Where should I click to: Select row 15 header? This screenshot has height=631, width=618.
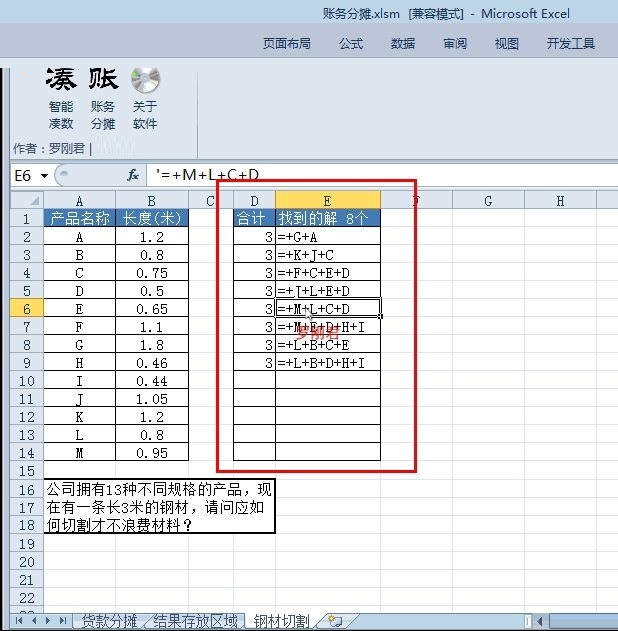click(27, 471)
